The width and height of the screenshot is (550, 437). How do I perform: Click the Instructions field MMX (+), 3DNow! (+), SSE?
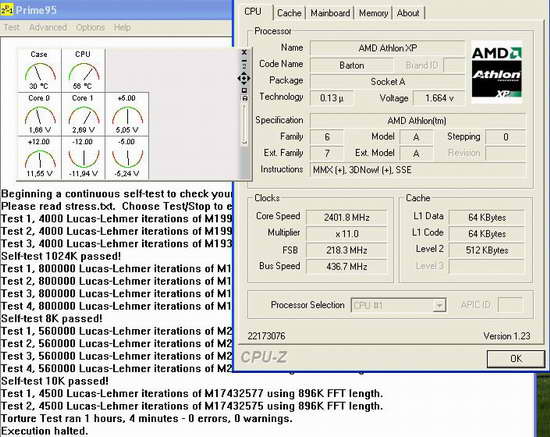[417, 170]
